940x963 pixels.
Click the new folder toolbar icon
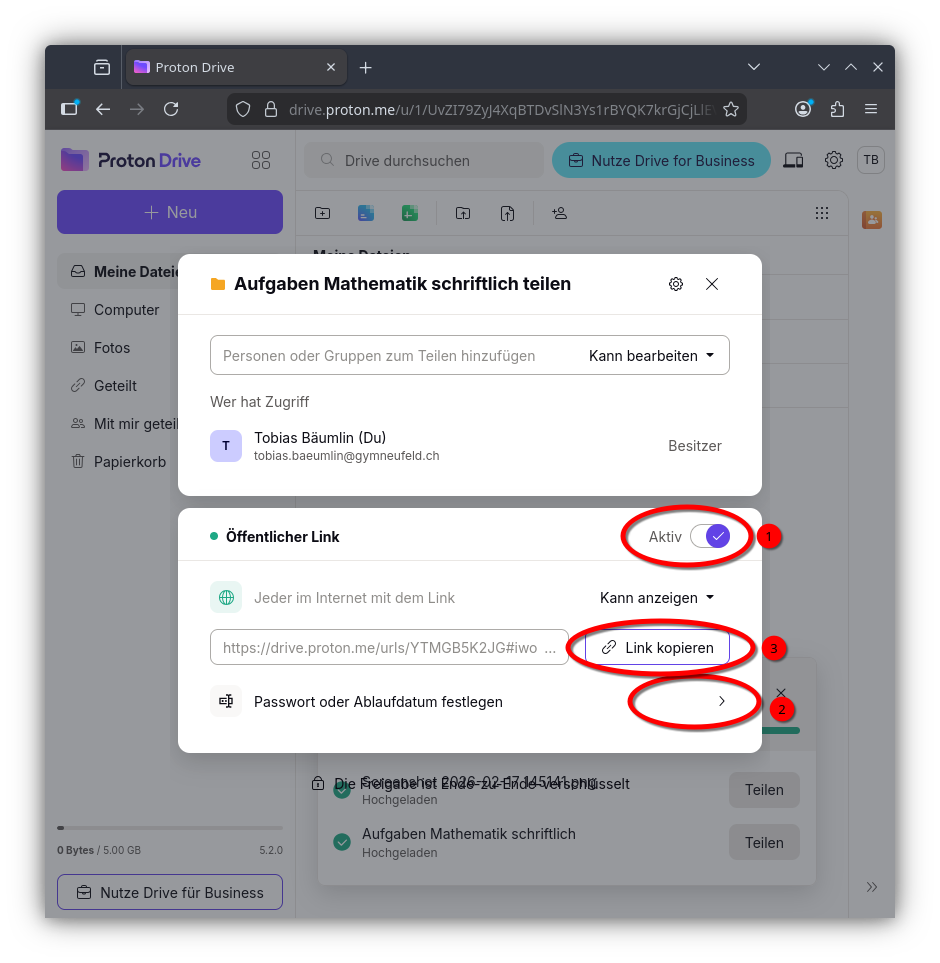coord(322,213)
